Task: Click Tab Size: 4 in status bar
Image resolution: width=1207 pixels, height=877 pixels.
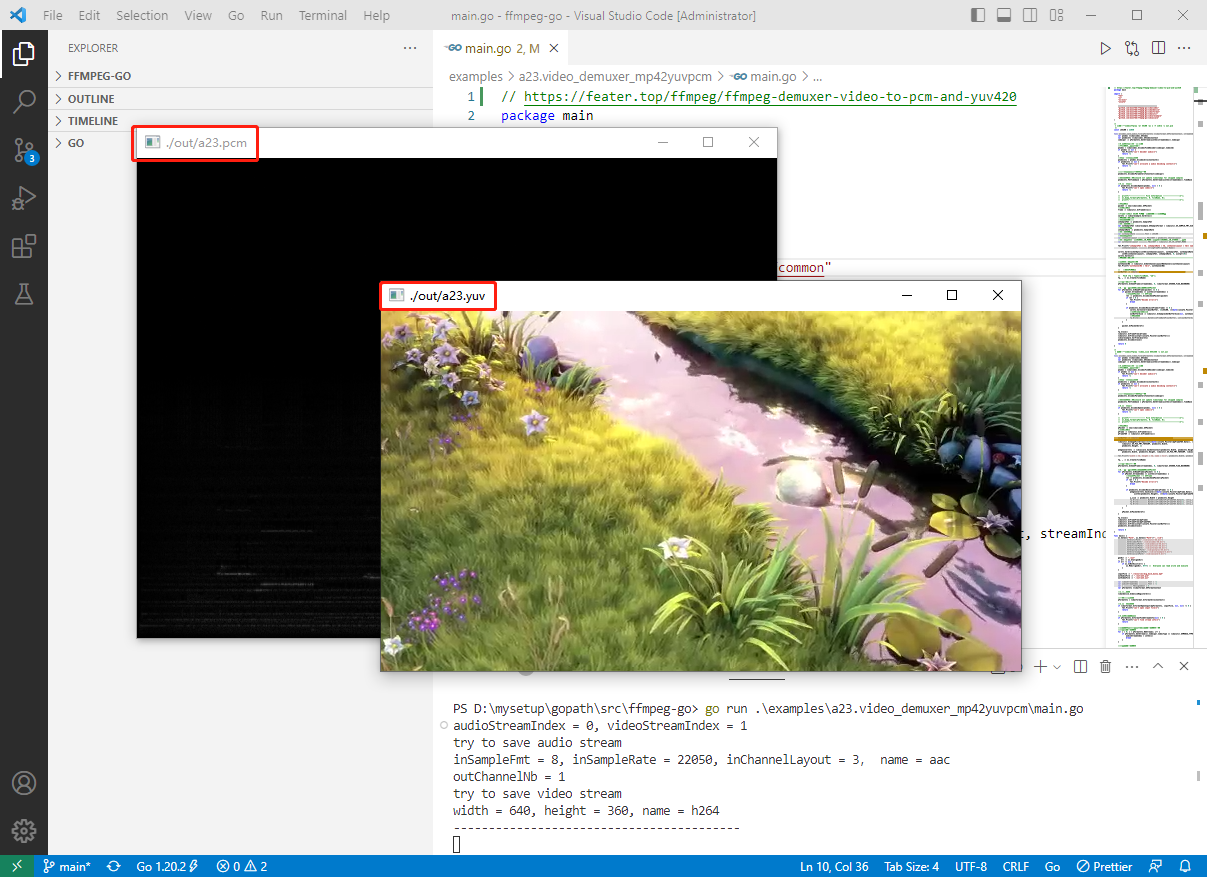Action: [911, 866]
